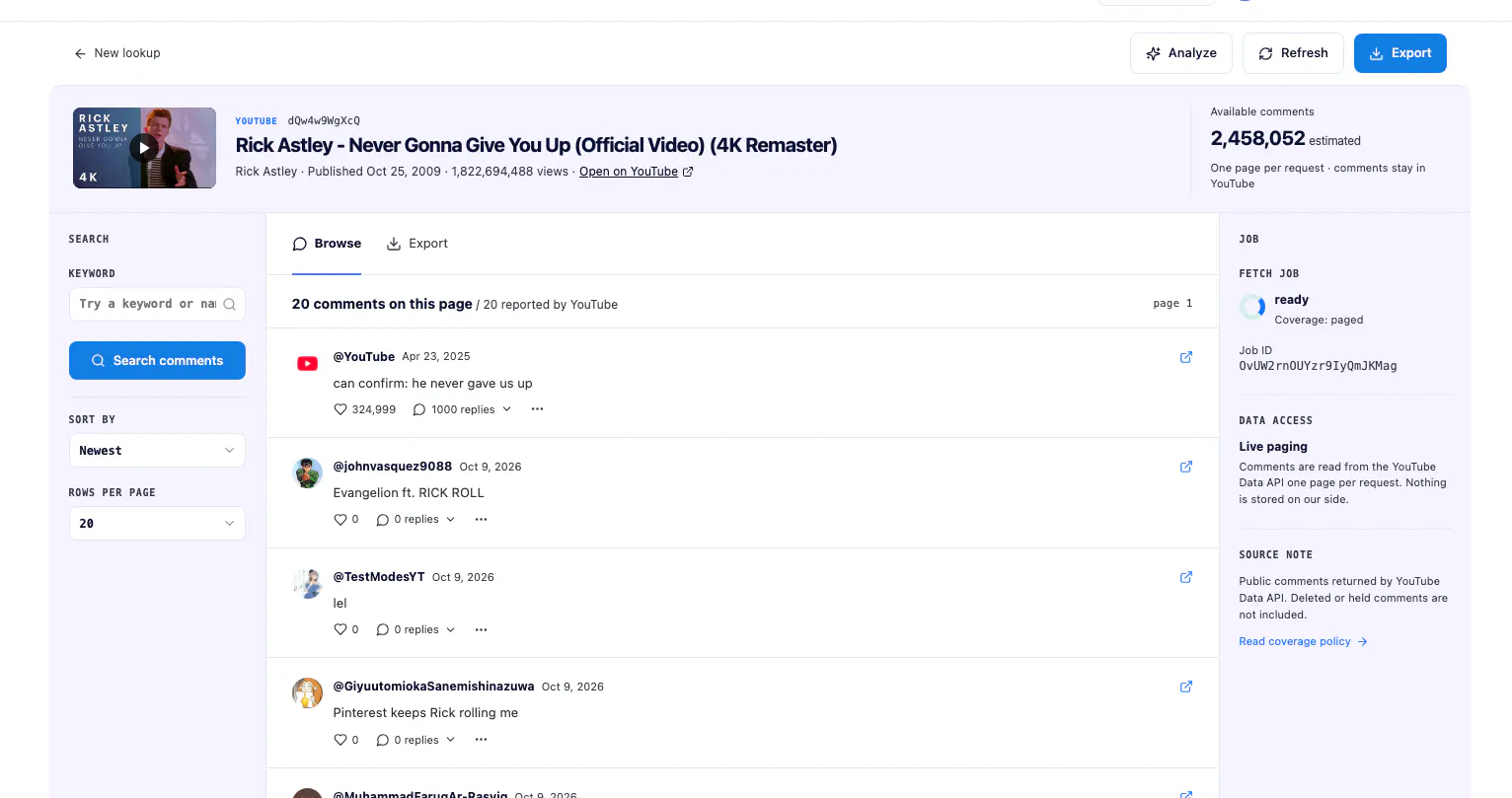This screenshot has width=1512, height=798.
Task: Open more options on @YouTube comment
Action: point(537,409)
